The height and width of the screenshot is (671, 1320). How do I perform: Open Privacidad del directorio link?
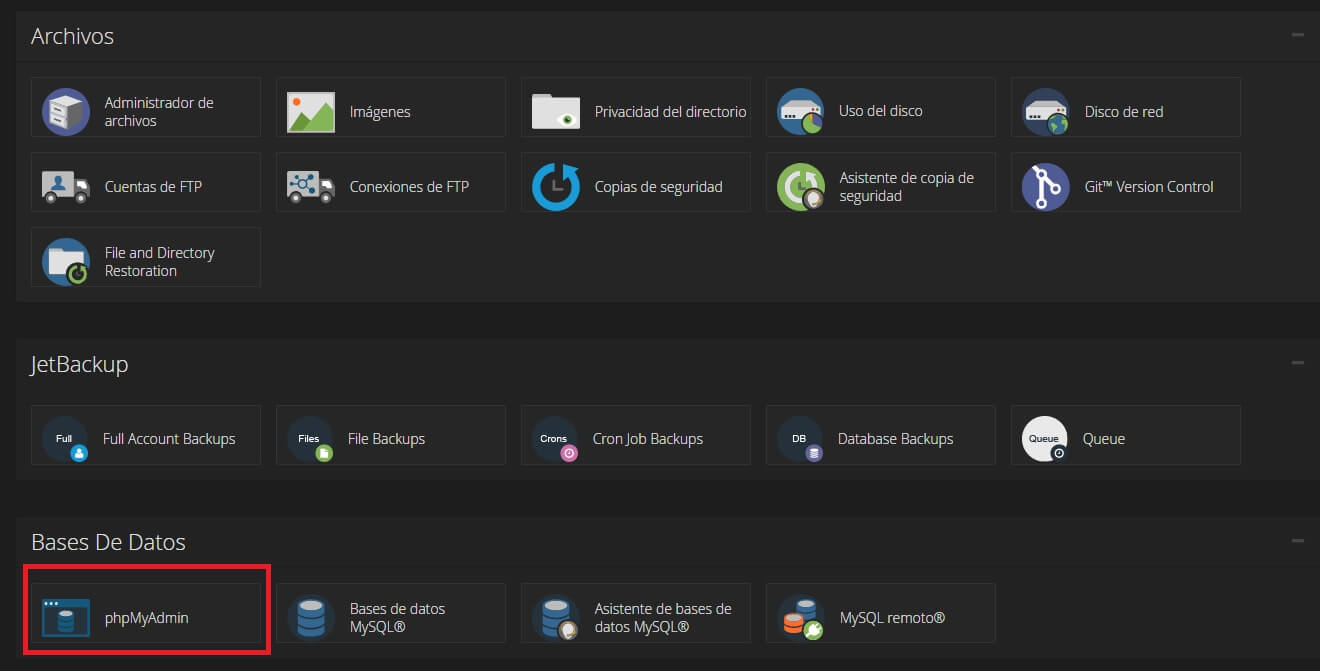tap(670, 112)
